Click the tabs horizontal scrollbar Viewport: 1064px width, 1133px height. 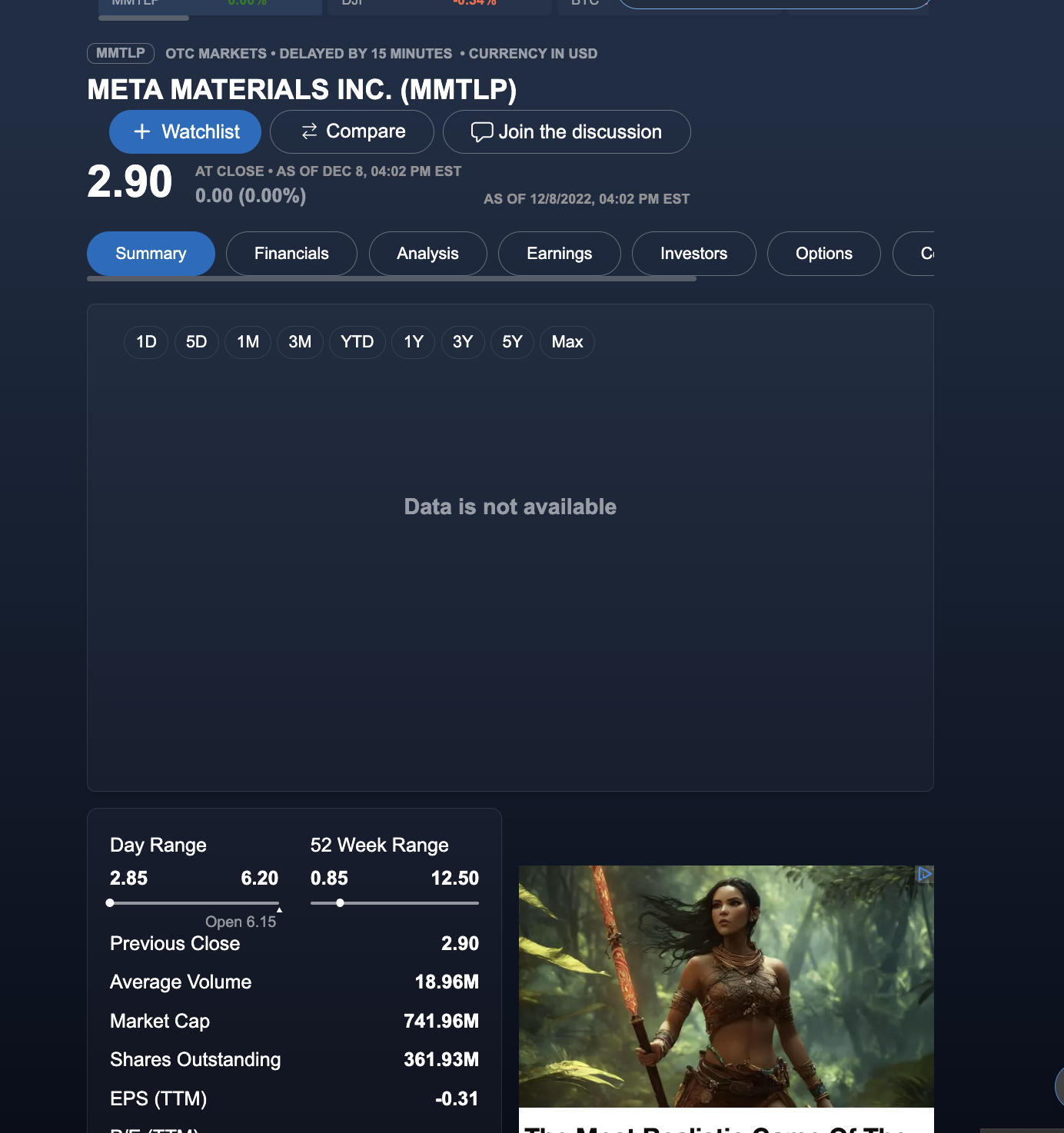point(391,278)
